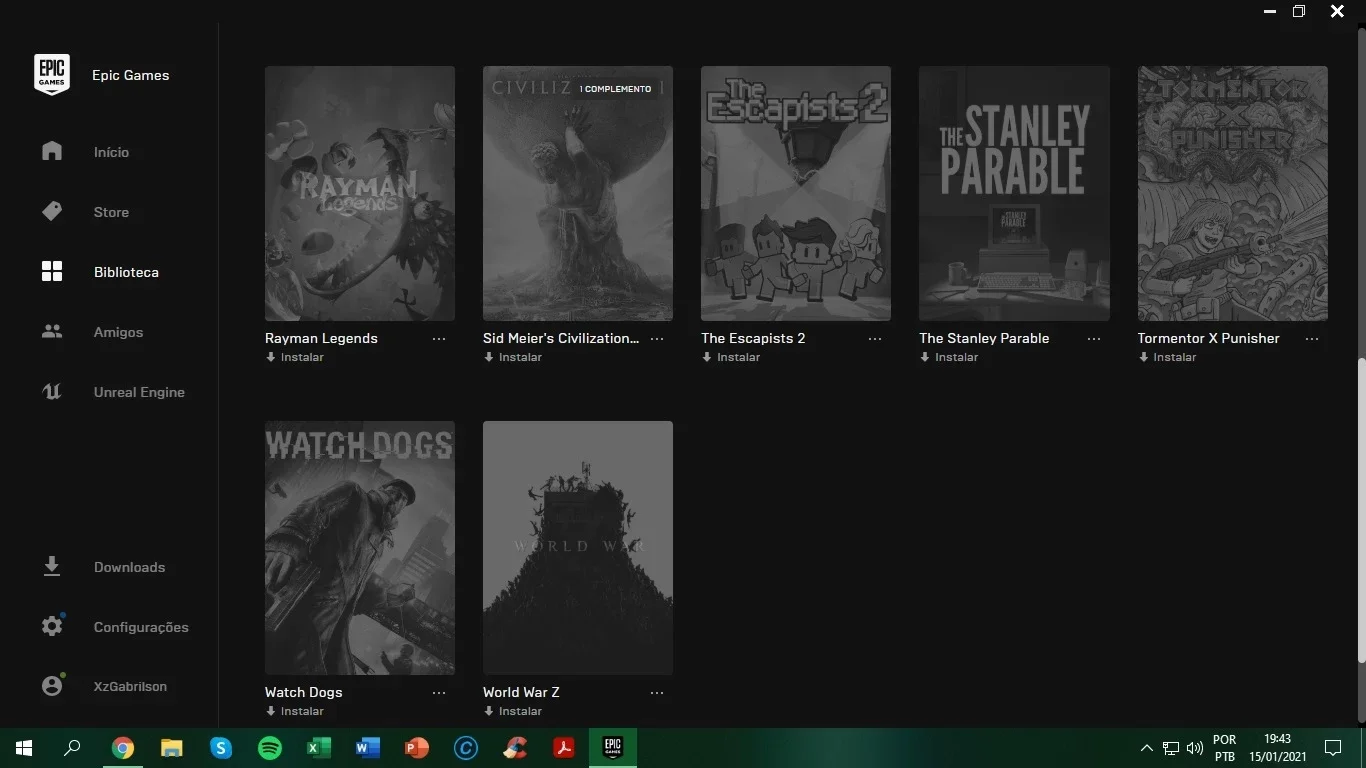
Task: Click the Tormentor X Punisher title text
Action: [x=1208, y=338]
